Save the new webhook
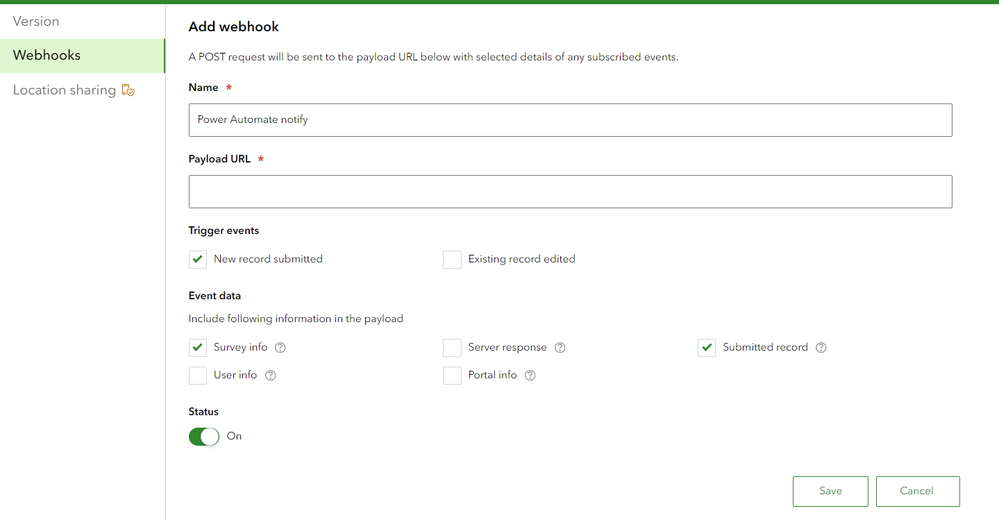 (x=830, y=491)
